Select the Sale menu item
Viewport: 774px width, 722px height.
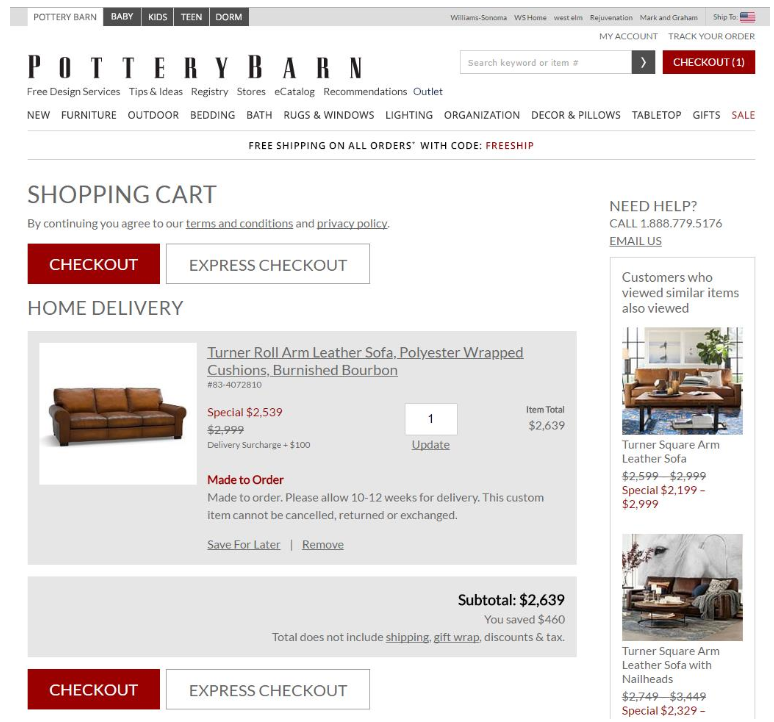[x=743, y=115]
